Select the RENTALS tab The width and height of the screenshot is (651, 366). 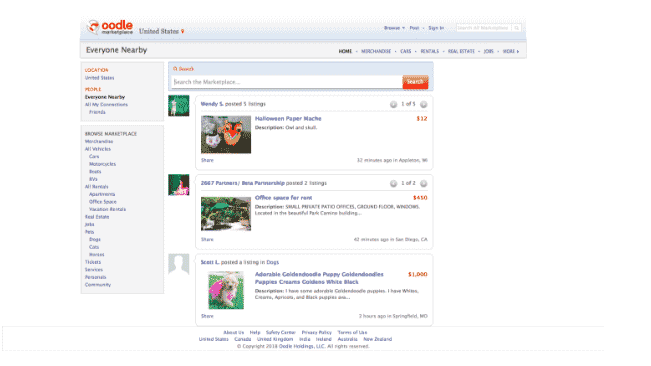[x=430, y=51]
